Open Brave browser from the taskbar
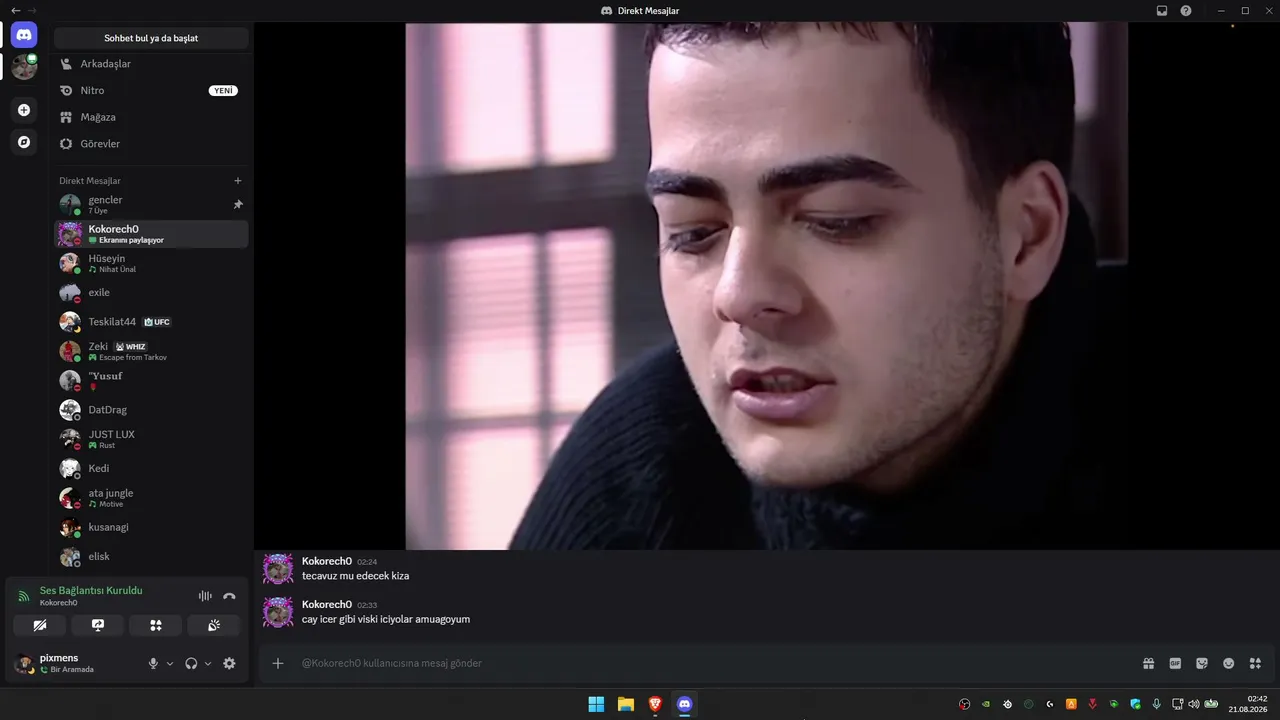 coord(655,704)
